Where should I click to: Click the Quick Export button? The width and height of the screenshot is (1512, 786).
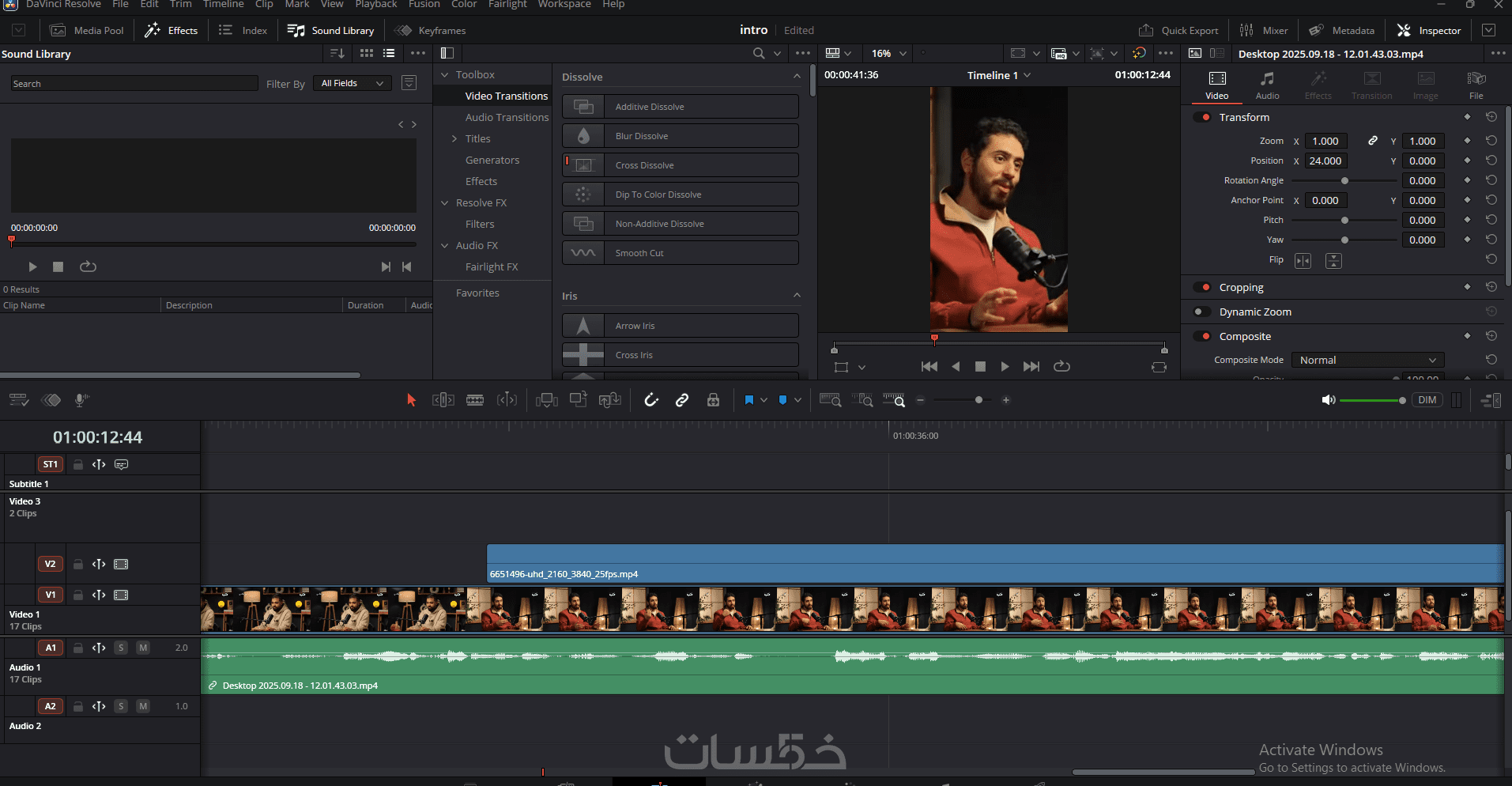point(1178,30)
